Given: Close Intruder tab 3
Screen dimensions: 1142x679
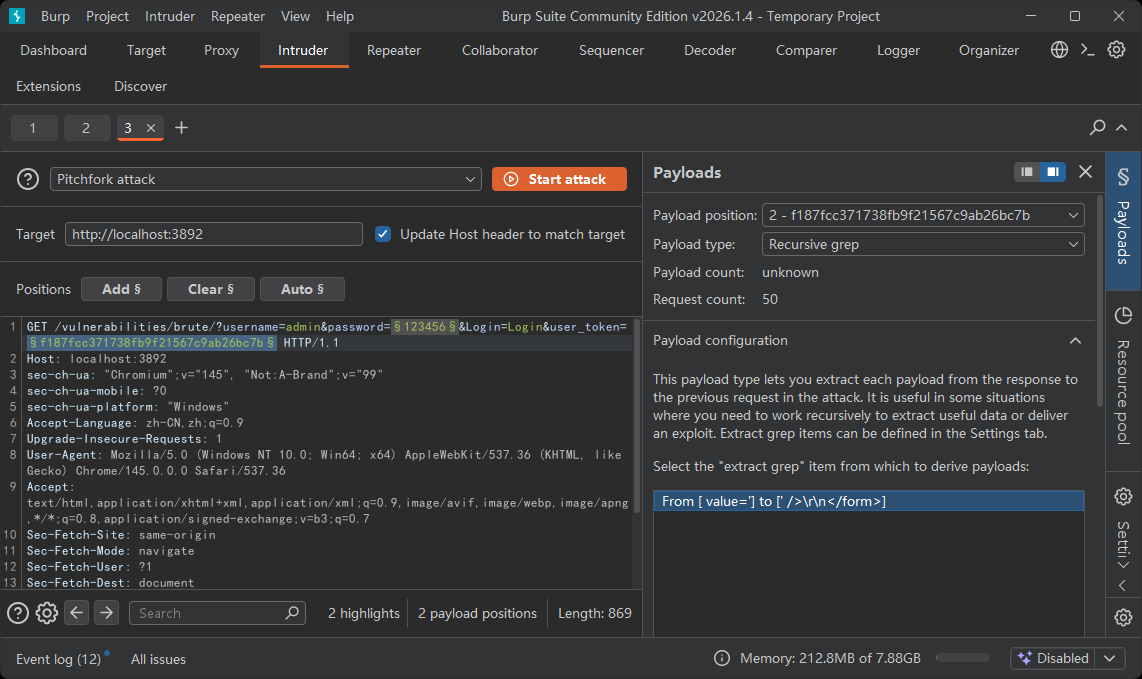Looking at the screenshot, I should coord(151,127).
